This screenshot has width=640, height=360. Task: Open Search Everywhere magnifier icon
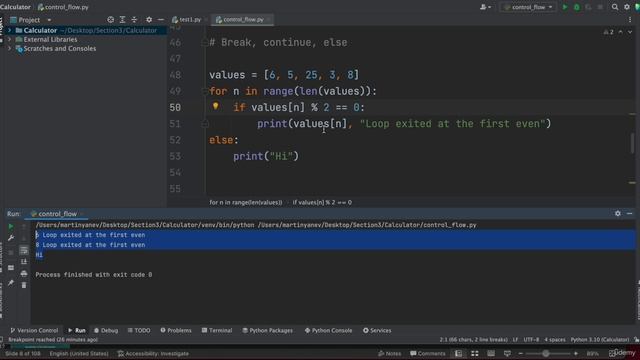pos(615,7)
